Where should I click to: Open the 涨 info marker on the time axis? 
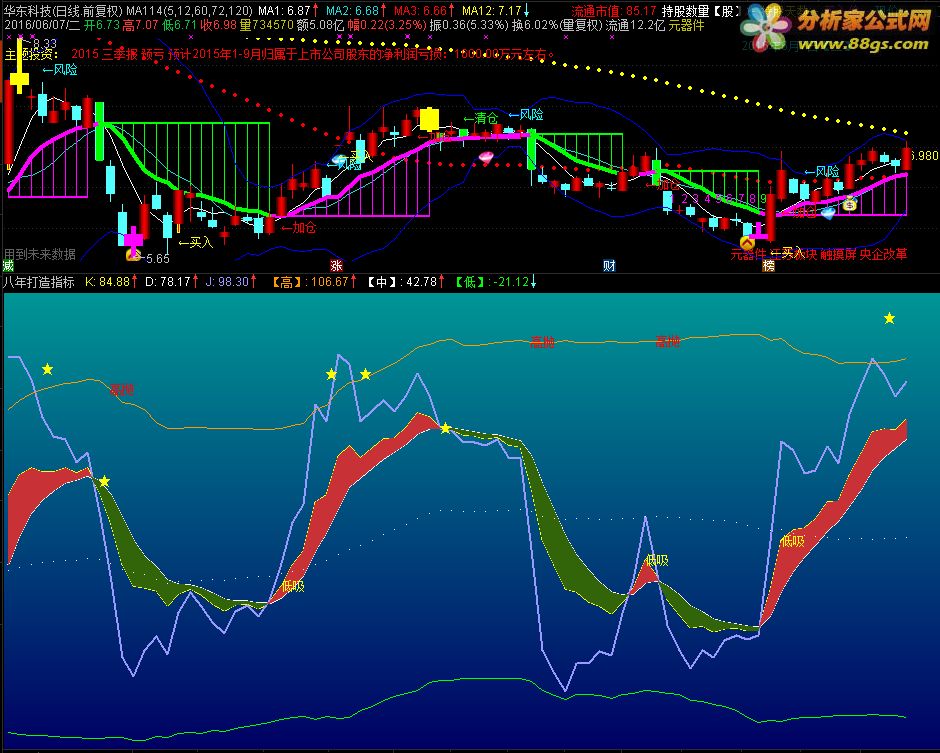336,265
